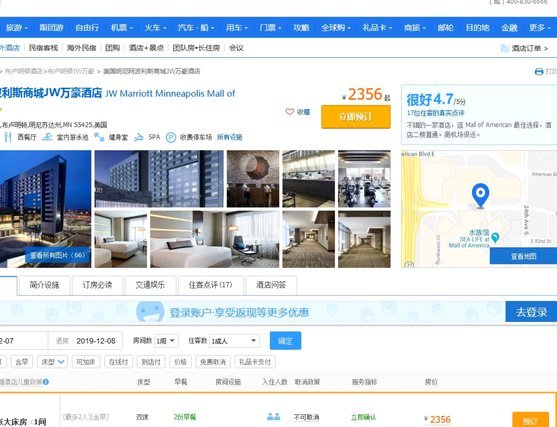Image resolution: width=557 pixels, height=427 pixels.
Task: Open the 所有设施 all facilities link
Action: pyautogui.click(x=229, y=137)
